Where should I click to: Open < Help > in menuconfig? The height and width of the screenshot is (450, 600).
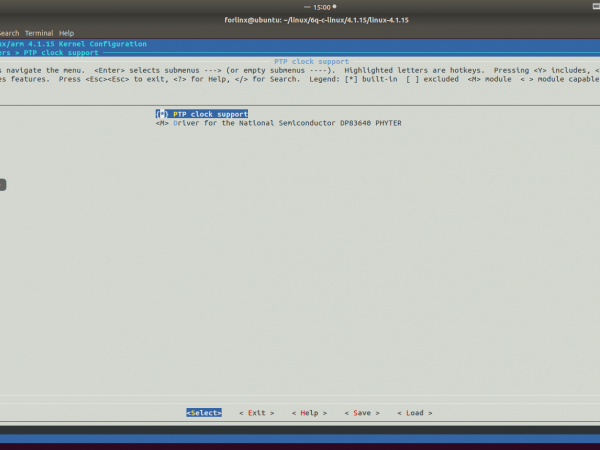pyautogui.click(x=309, y=412)
